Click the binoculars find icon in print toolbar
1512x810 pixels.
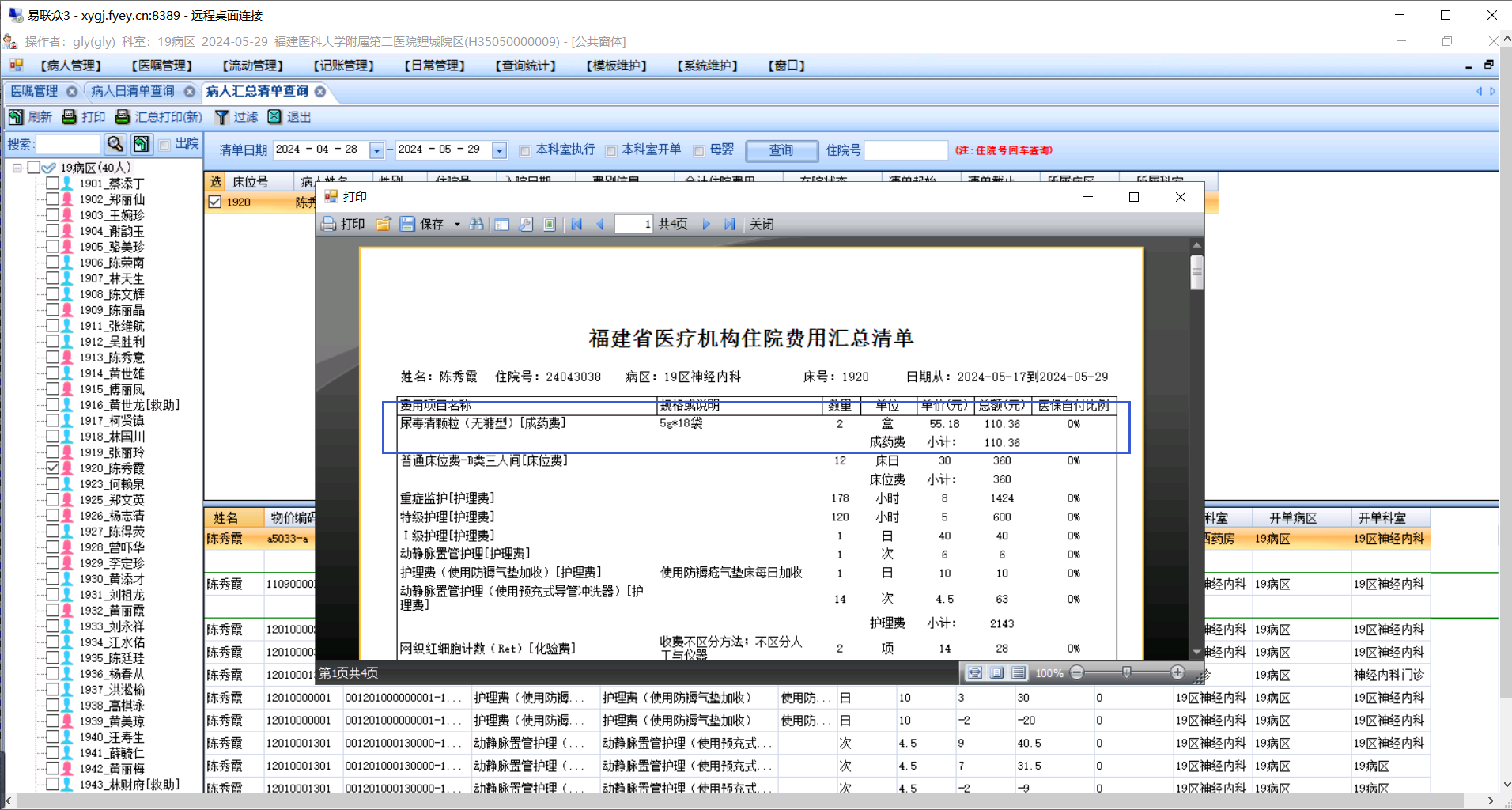tap(476, 225)
